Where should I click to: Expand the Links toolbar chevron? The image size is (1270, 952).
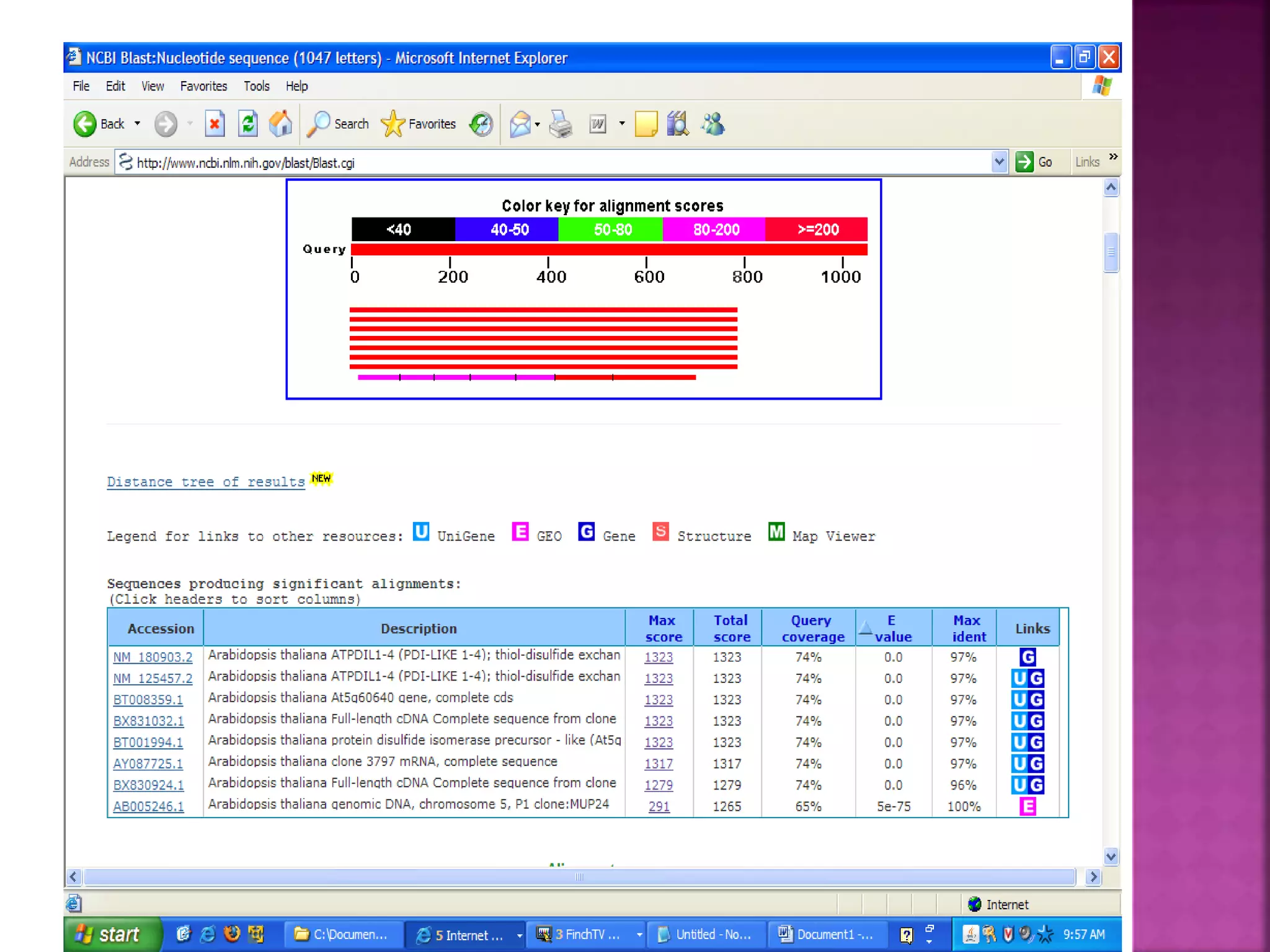(x=1113, y=157)
